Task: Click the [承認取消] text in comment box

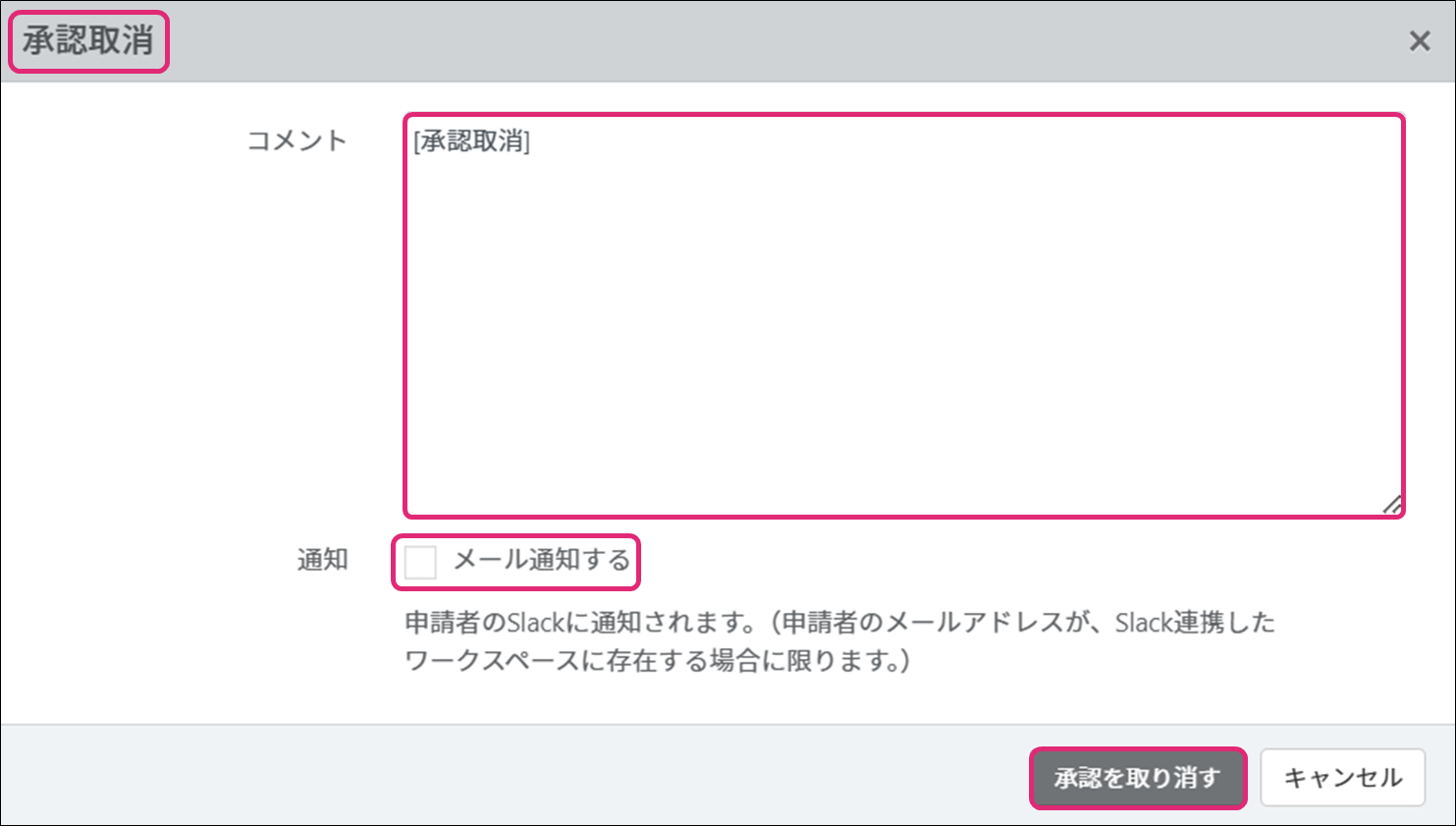Action: pos(472,141)
